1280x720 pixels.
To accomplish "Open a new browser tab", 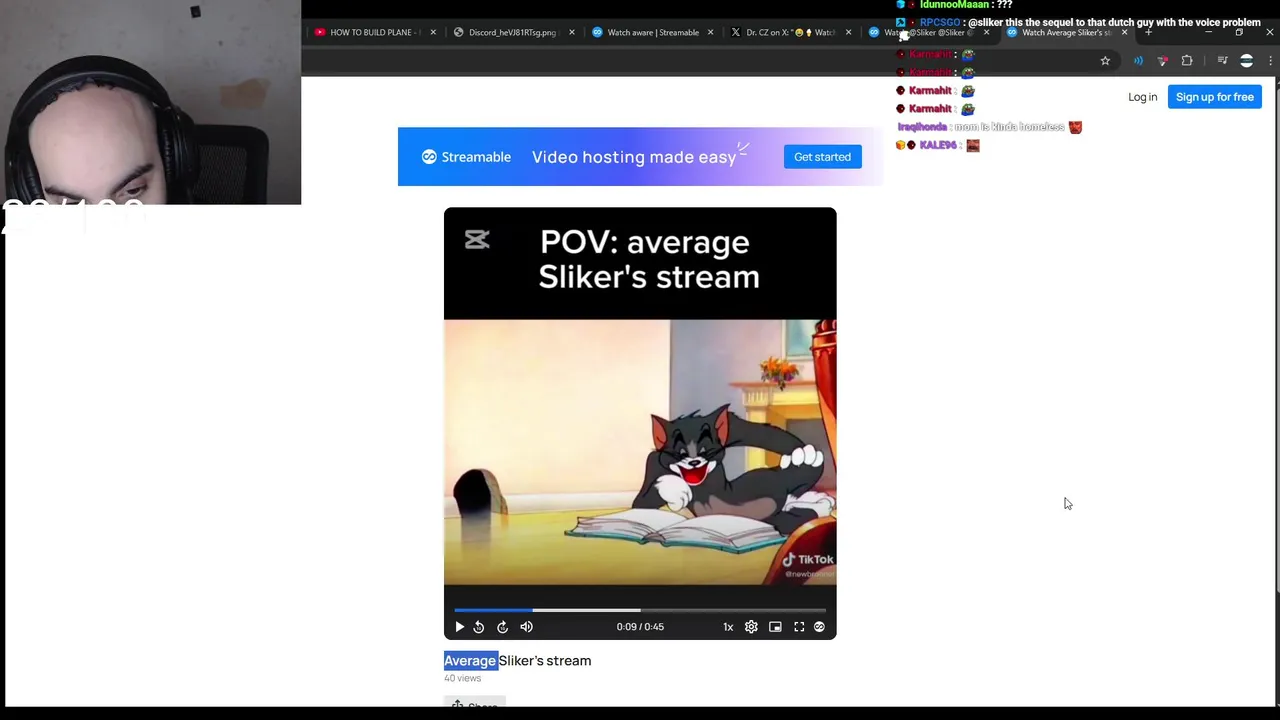I will [x=1148, y=32].
